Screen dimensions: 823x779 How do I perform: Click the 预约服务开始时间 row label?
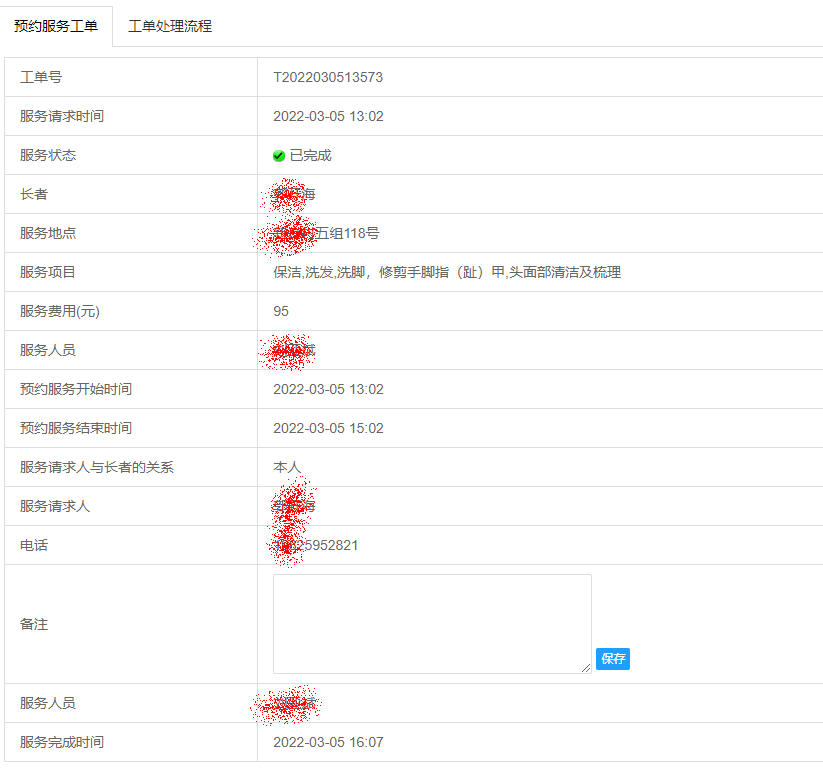76,389
